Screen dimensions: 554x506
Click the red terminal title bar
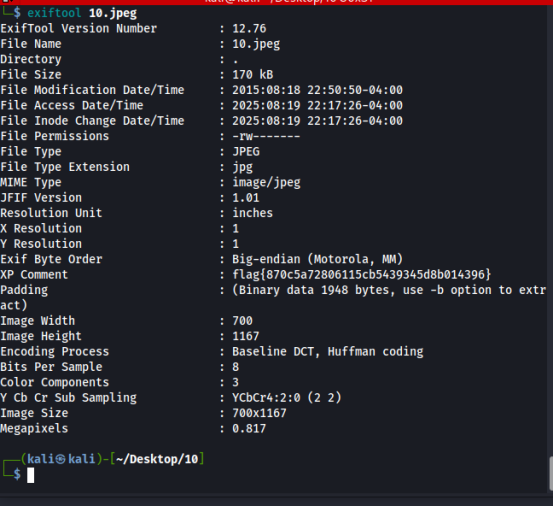coord(277,2)
